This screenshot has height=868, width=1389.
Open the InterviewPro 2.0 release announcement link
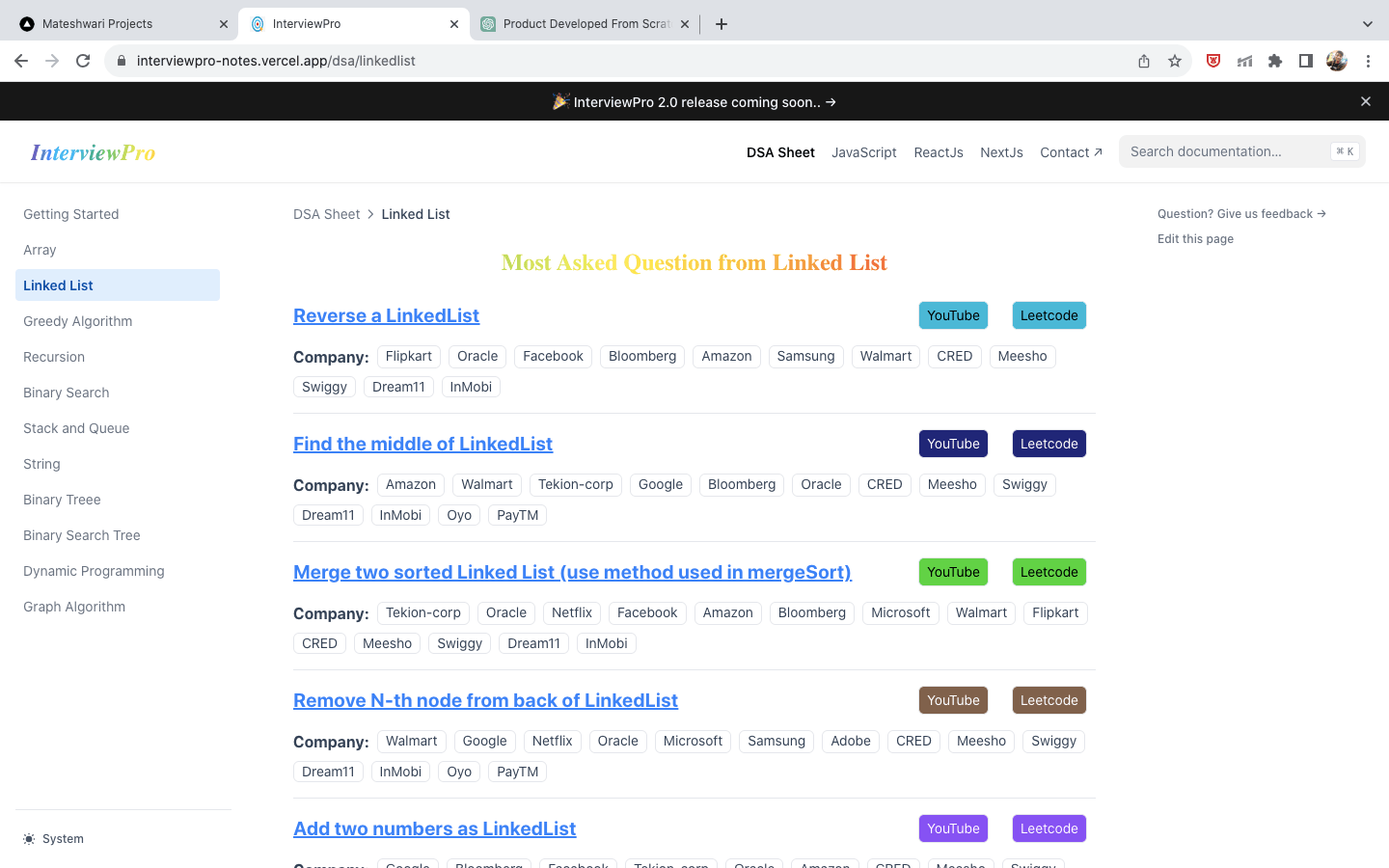click(x=694, y=102)
